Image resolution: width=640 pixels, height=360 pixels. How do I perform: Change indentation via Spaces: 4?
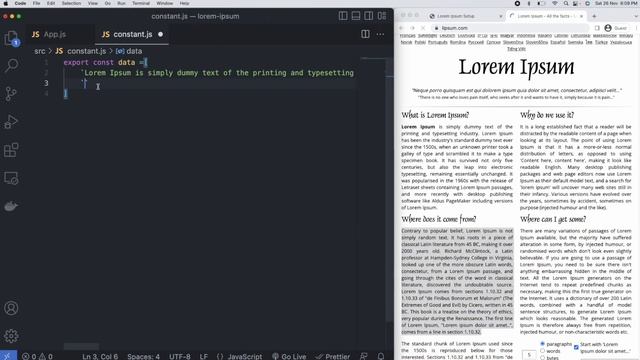point(143,356)
